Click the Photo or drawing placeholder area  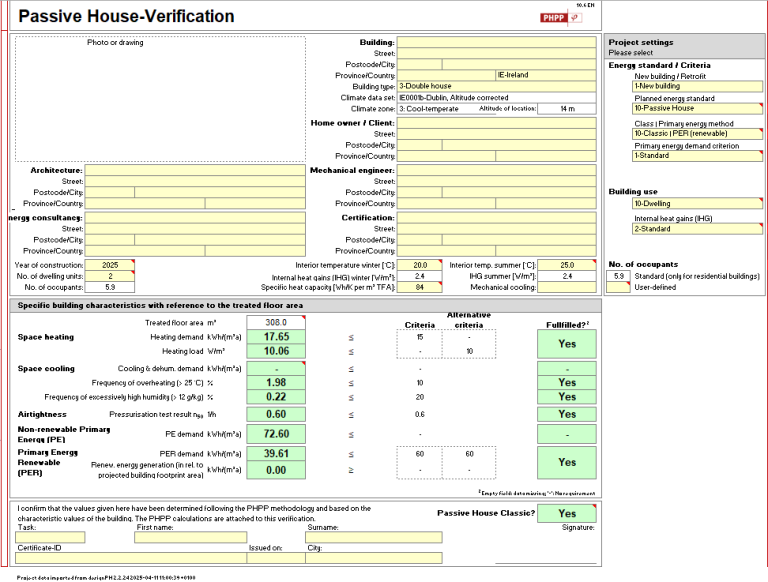point(160,99)
